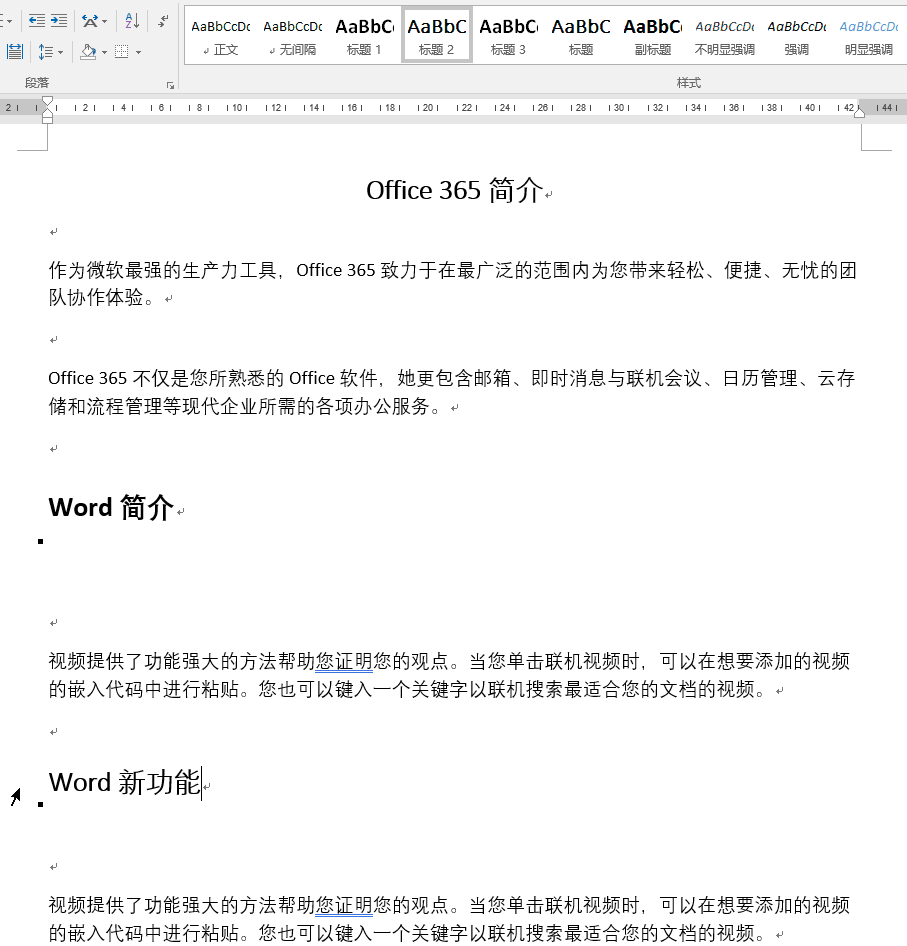Select the highlighted 标题 2 style
Image resolution: width=907 pixels, height=946 pixels.
(437, 35)
